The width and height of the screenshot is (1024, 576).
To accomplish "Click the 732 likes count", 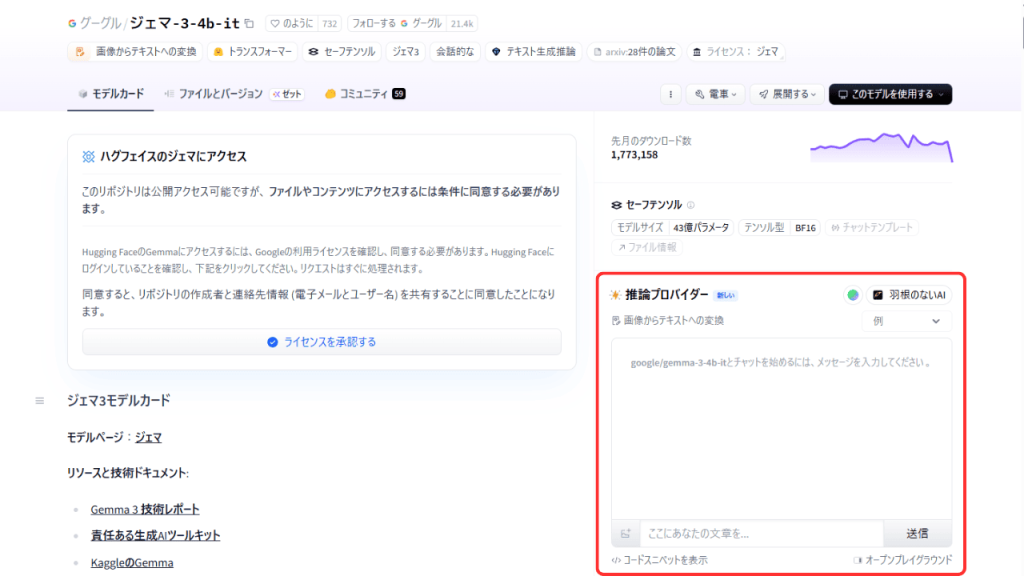I will pyautogui.click(x=330, y=24).
